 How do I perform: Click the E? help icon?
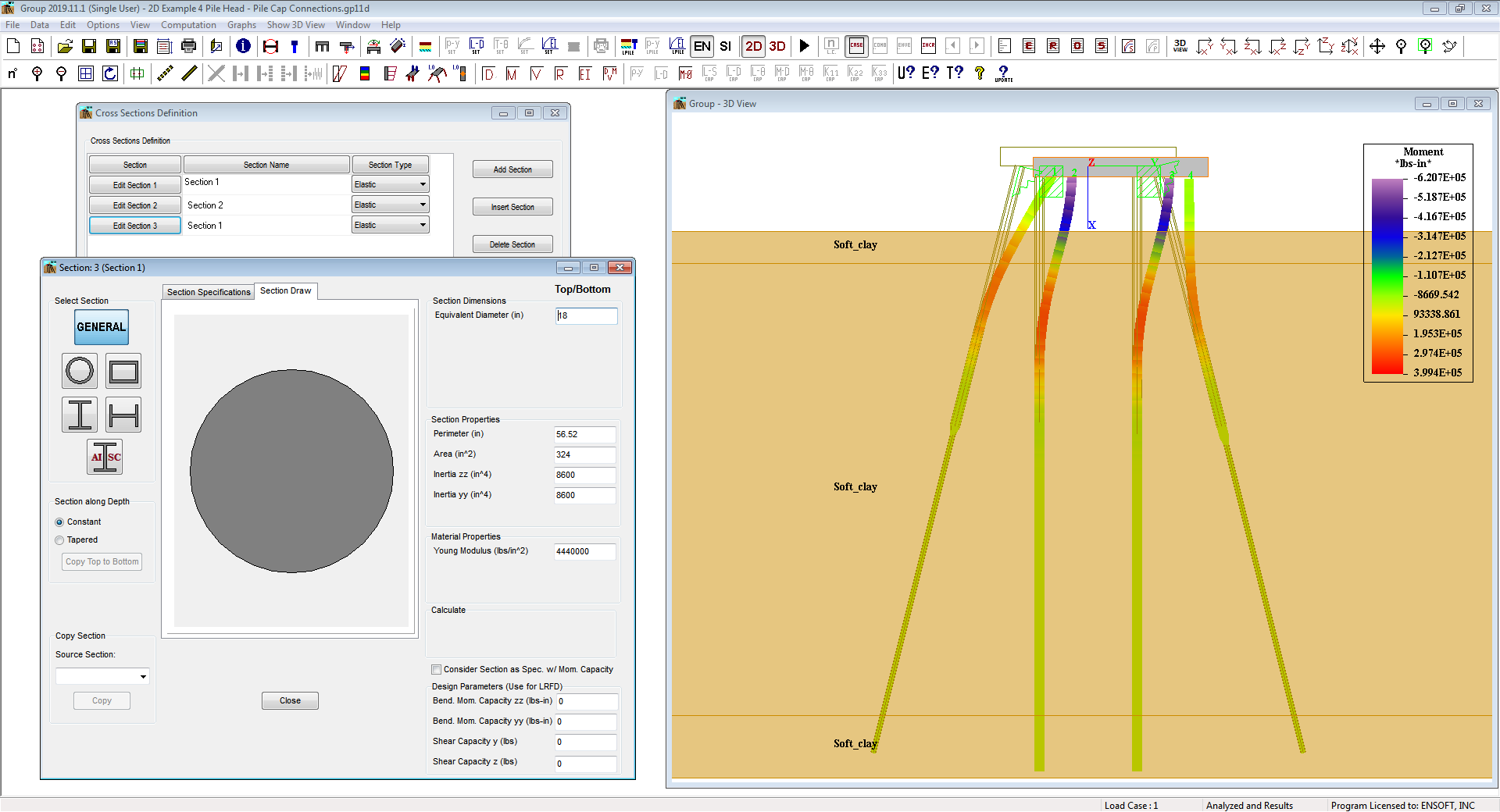click(x=930, y=73)
